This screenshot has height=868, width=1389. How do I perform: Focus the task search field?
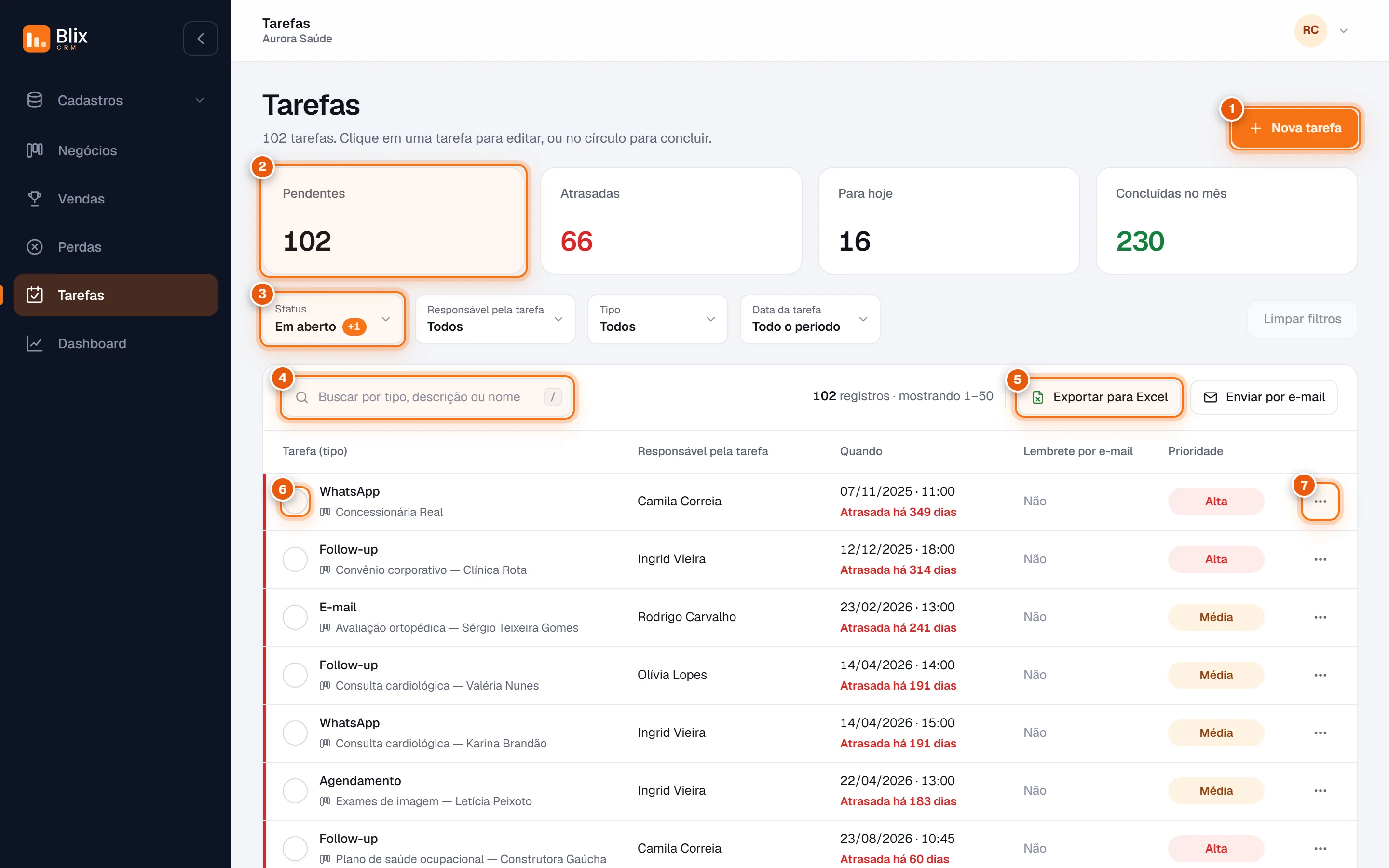[427, 397]
